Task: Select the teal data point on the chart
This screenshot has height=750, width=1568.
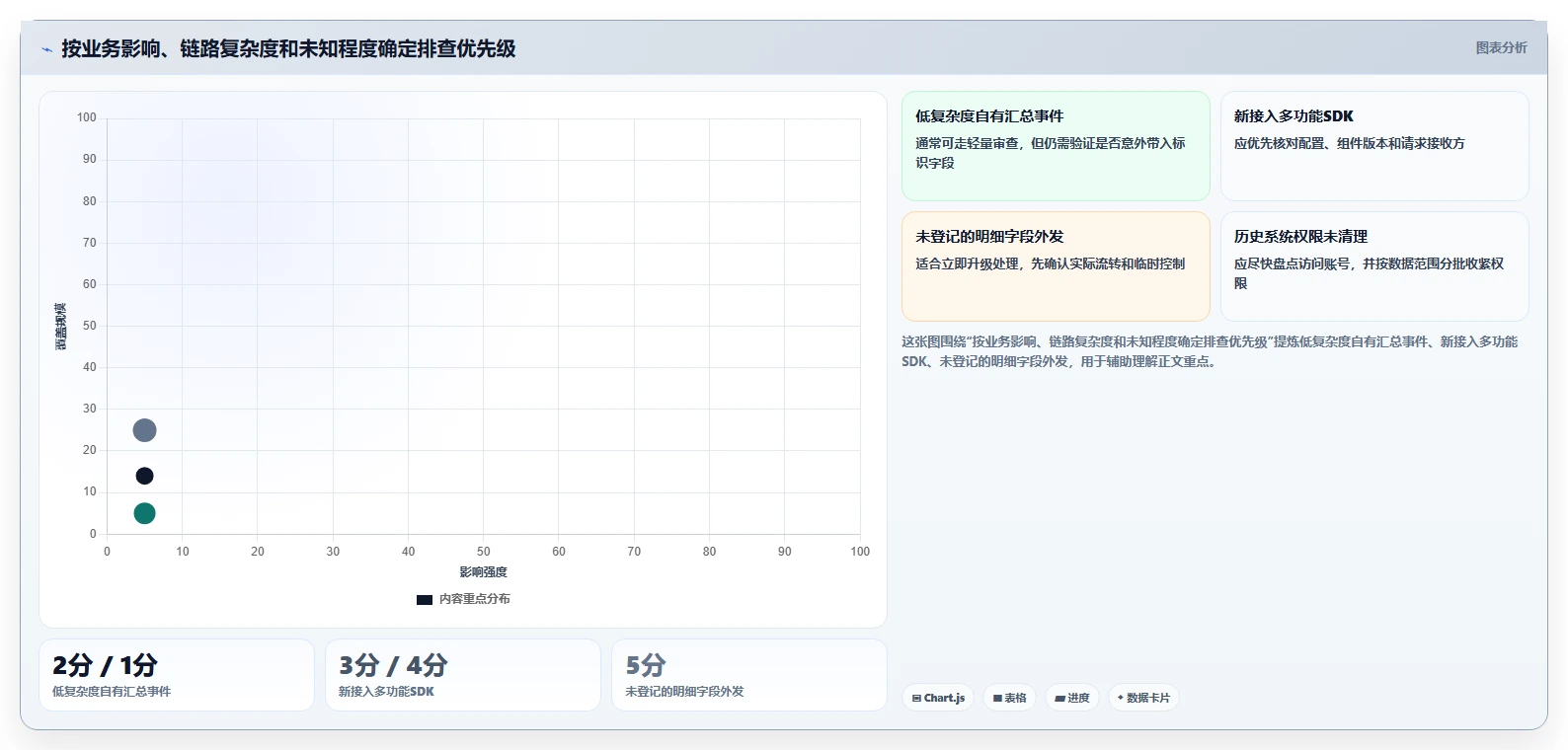Action: [144, 513]
